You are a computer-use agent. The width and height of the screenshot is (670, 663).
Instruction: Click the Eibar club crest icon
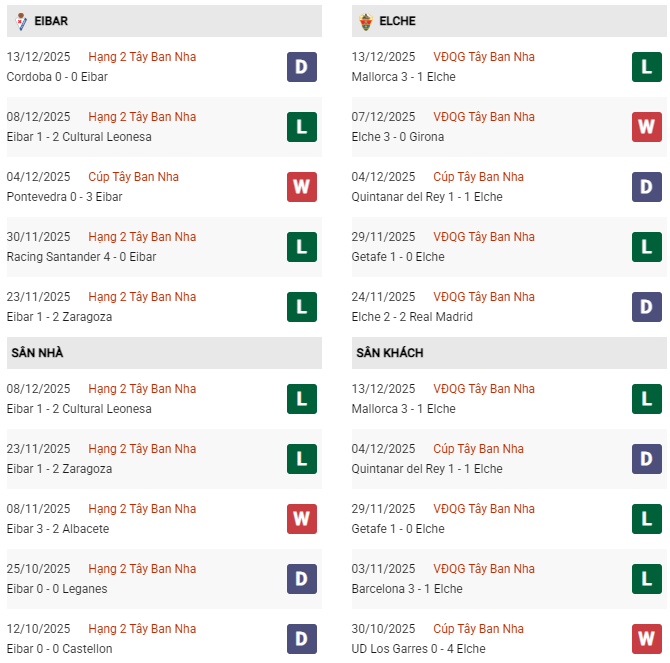(x=21, y=21)
